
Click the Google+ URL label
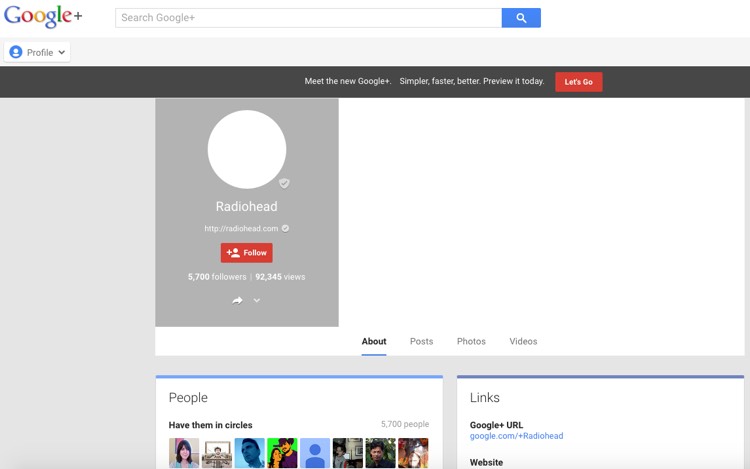click(496, 425)
